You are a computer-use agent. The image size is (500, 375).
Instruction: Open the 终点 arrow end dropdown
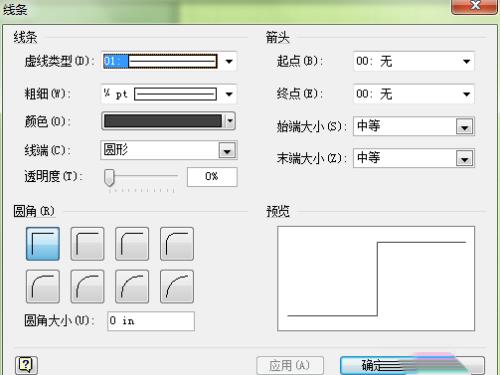pos(466,94)
